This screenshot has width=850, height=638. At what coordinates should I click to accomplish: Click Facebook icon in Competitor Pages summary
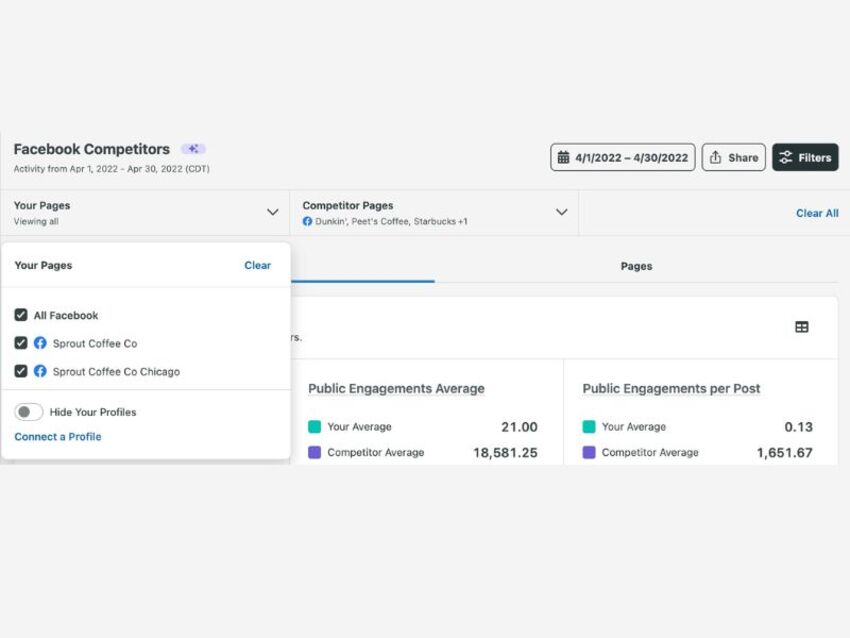click(307, 221)
